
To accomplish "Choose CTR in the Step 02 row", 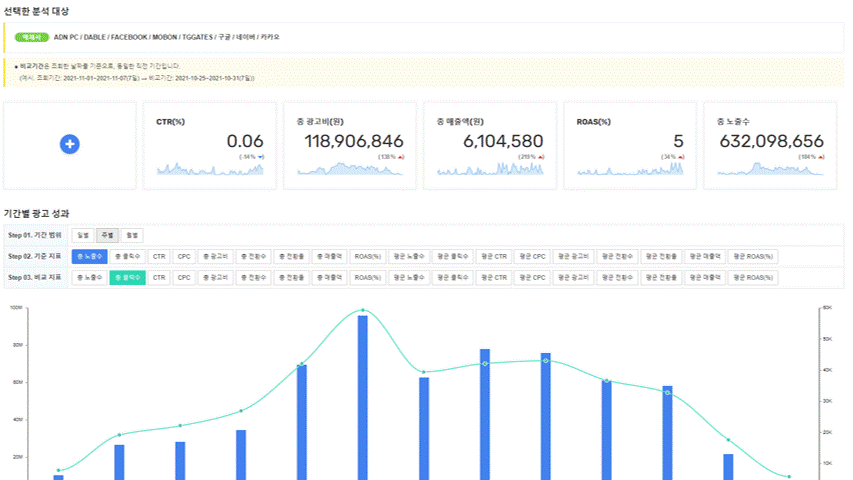I will point(159,256).
